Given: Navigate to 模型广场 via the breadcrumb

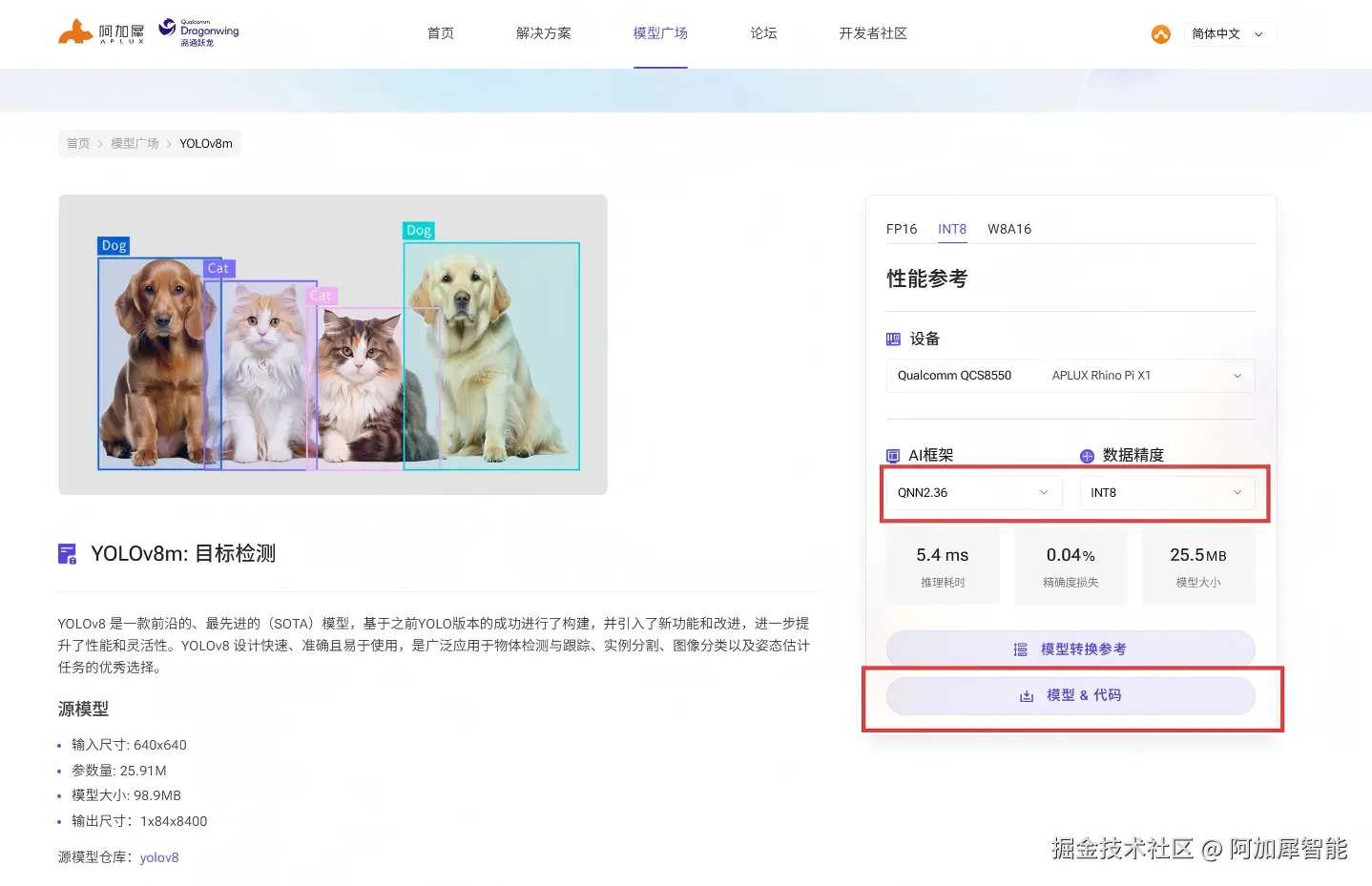Looking at the screenshot, I should click(135, 143).
